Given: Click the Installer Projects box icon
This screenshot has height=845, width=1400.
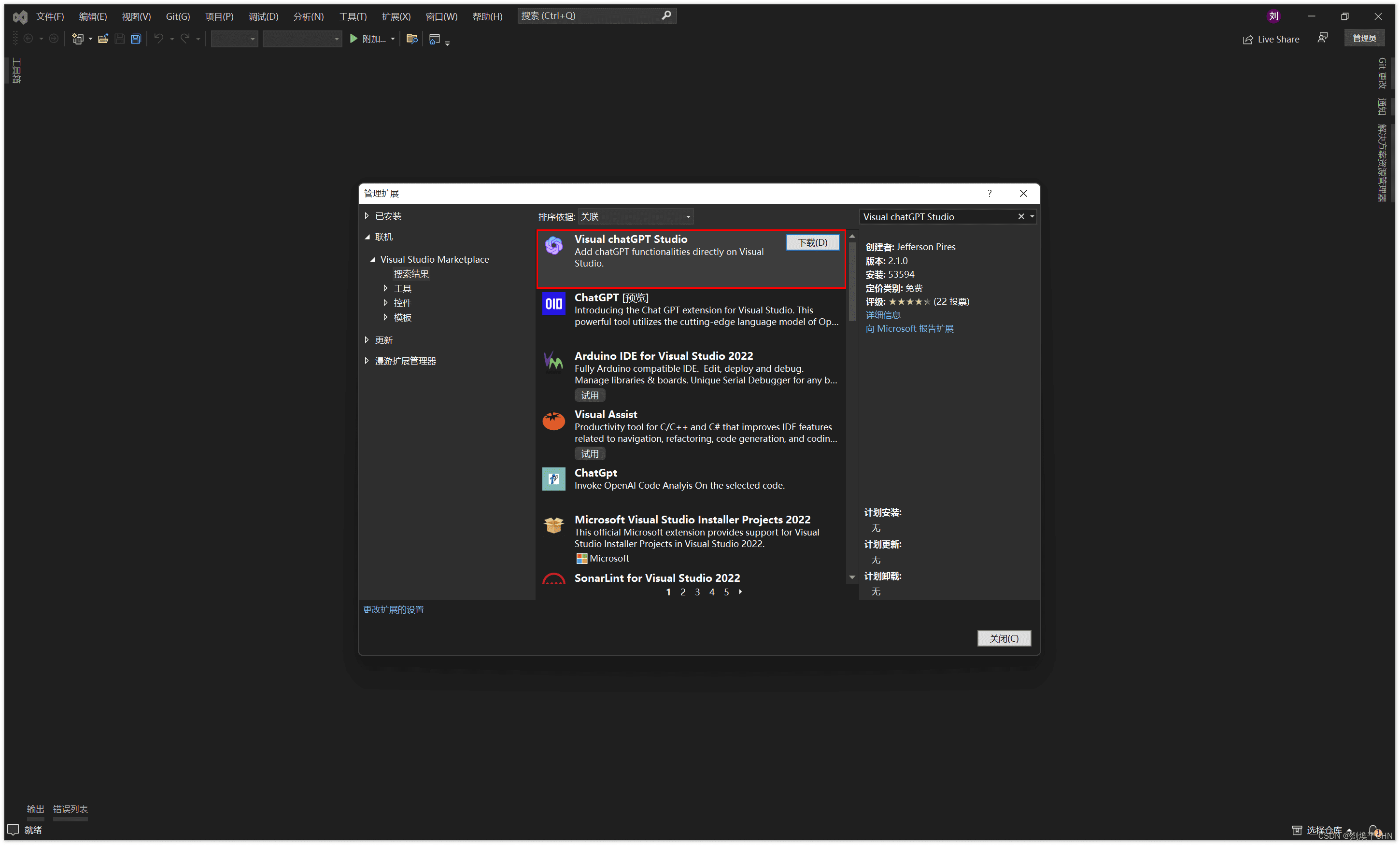Looking at the screenshot, I should click(x=553, y=524).
